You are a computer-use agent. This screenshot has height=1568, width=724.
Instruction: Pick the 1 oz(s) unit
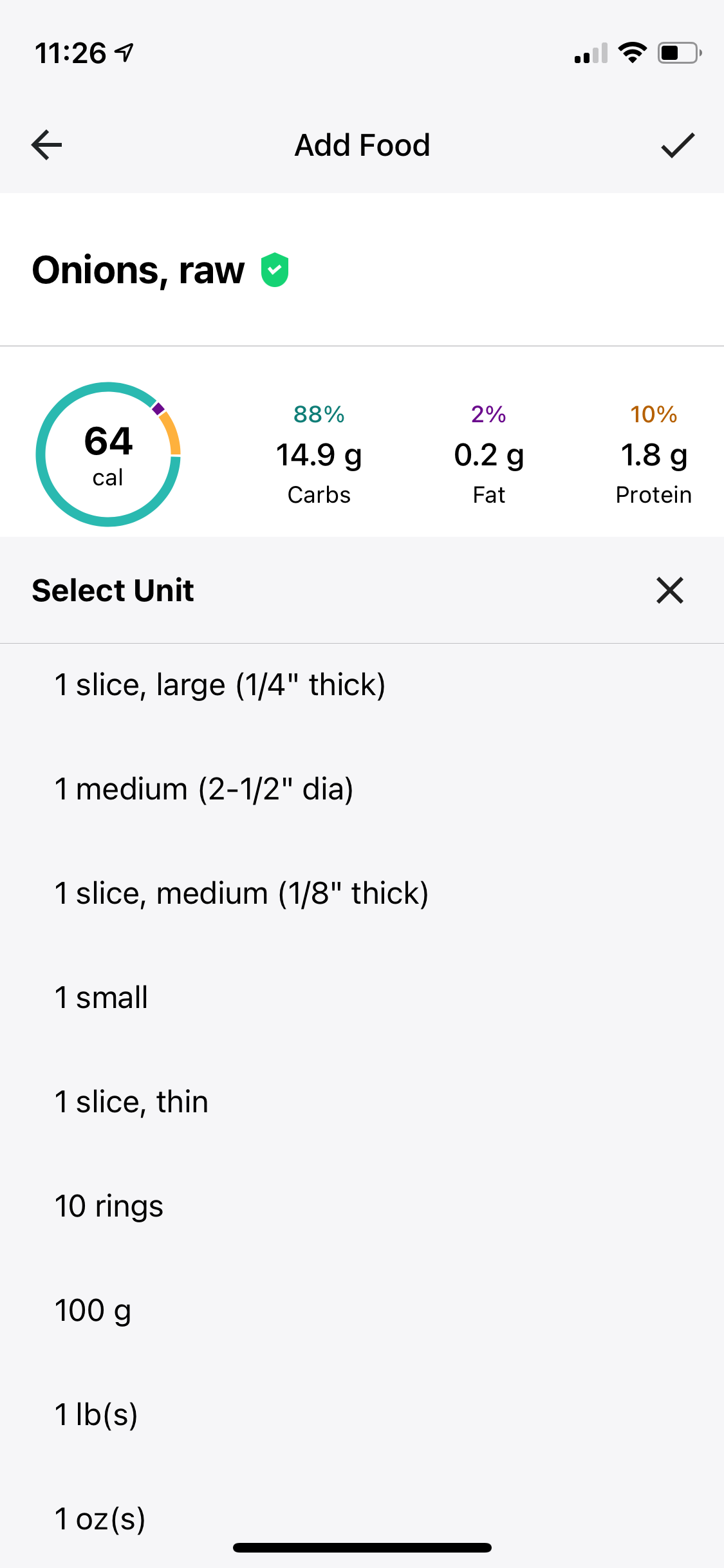362,1518
